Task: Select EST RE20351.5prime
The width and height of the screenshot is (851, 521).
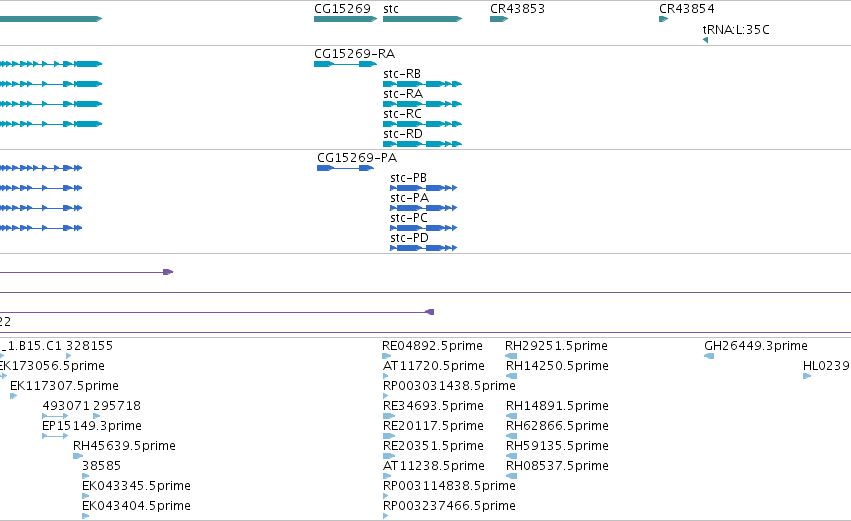Action: [389, 456]
